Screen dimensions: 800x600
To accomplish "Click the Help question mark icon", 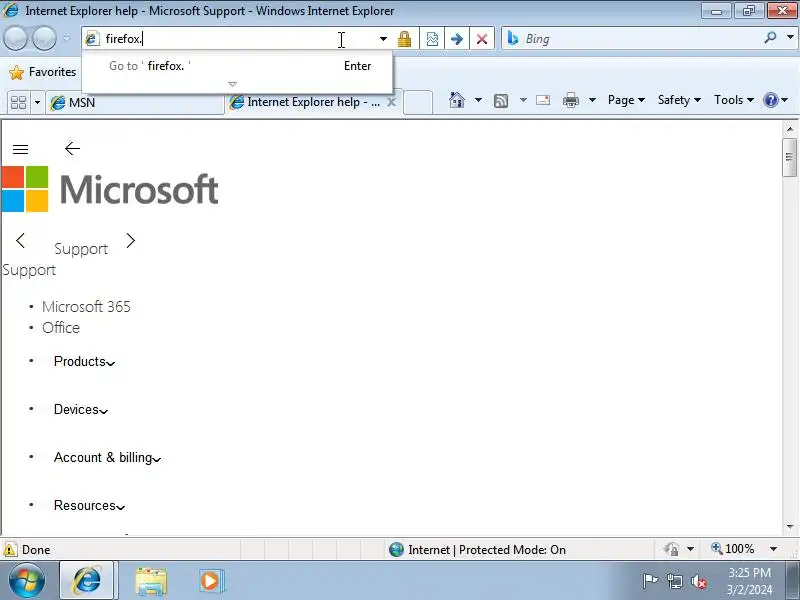I will (770, 100).
